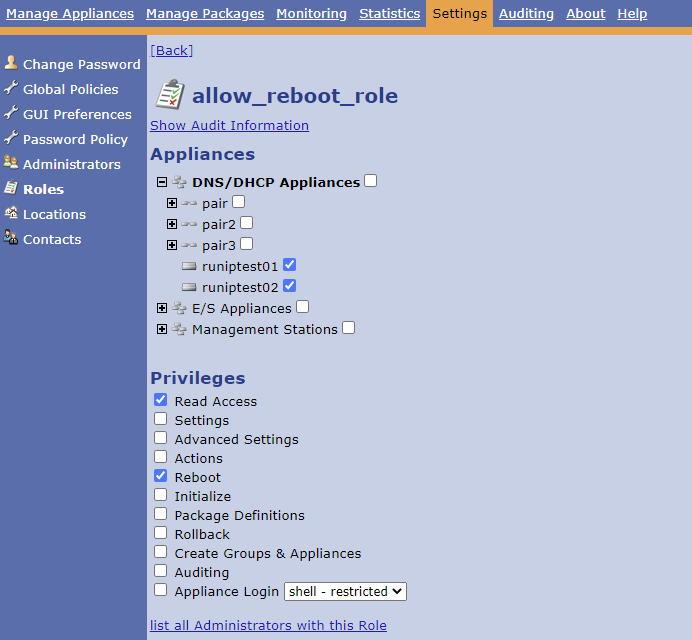Click the Contacts icon in sidebar

click(x=11, y=238)
